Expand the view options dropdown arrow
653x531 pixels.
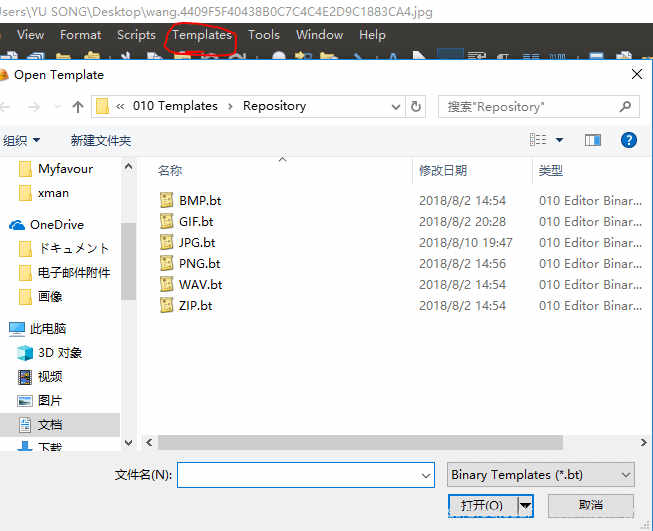(x=559, y=140)
